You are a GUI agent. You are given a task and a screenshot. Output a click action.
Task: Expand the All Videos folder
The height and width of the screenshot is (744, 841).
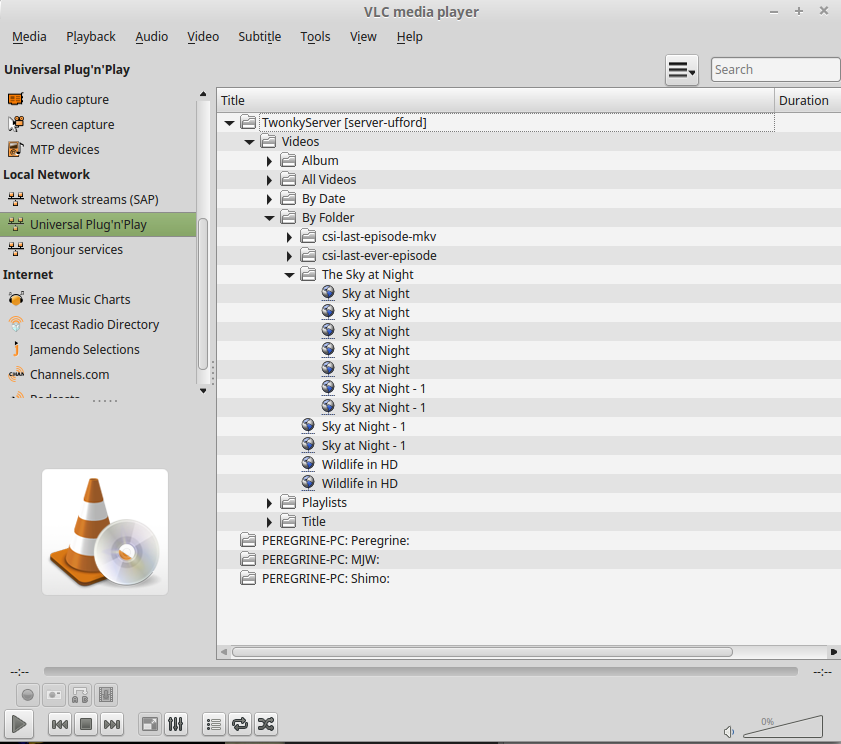coord(269,180)
